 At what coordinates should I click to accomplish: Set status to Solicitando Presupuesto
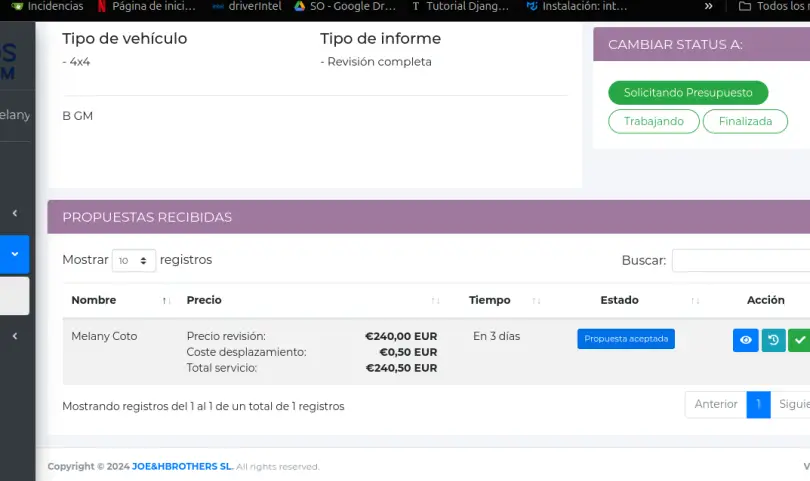688,93
